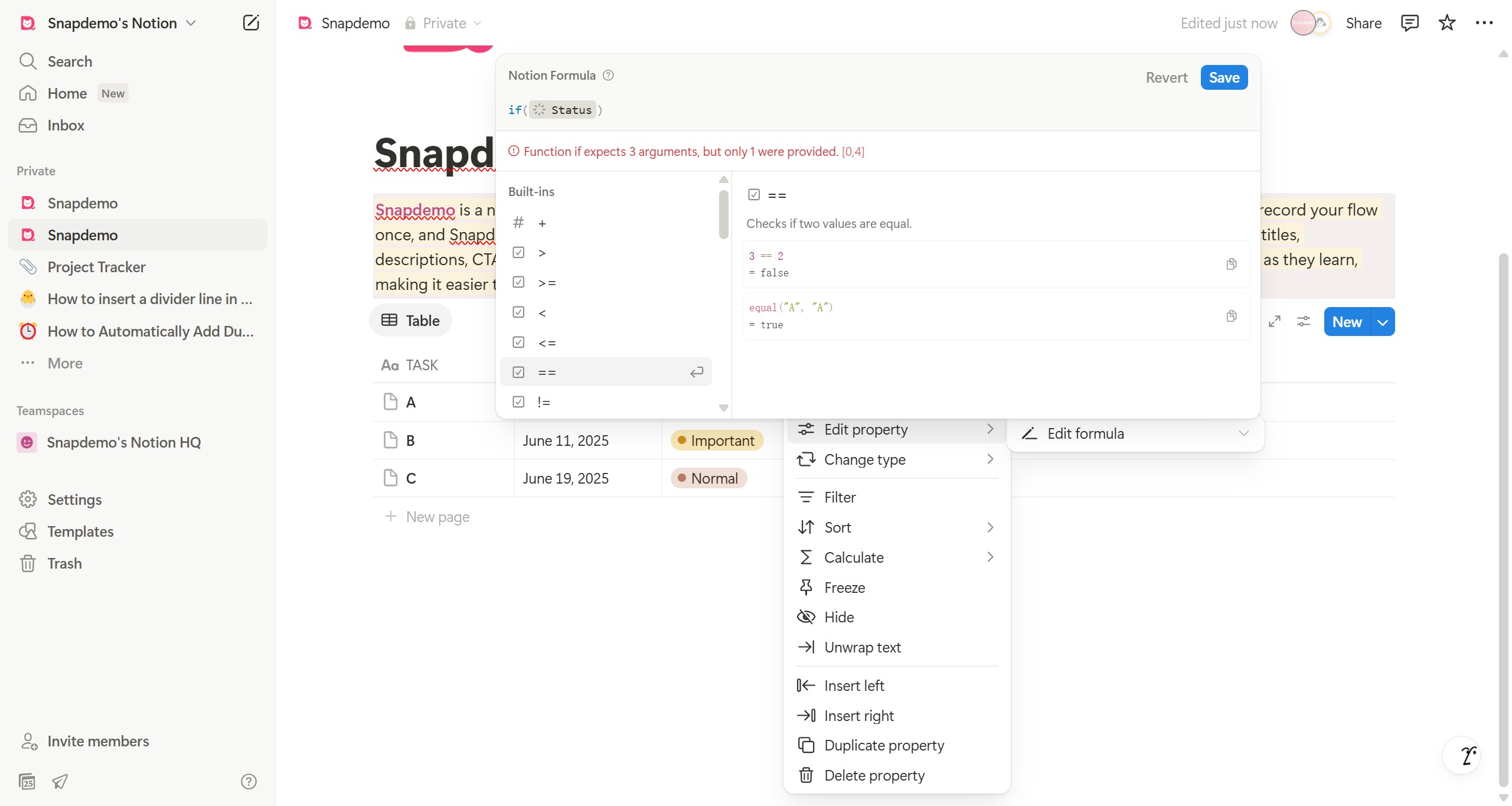Viewport: 1512px width, 806px height.
Task: Open the Private sharing dropdown
Action: 443,23
